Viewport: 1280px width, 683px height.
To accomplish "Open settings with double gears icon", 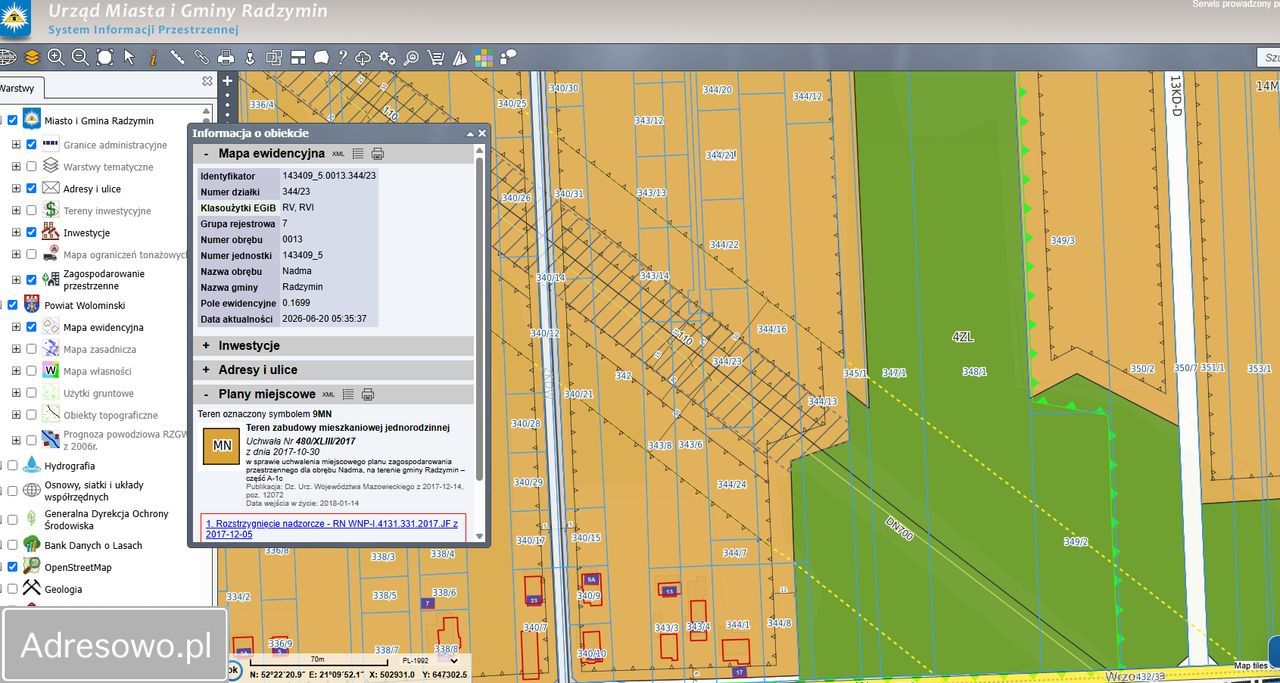I will pyautogui.click(x=387, y=57).
